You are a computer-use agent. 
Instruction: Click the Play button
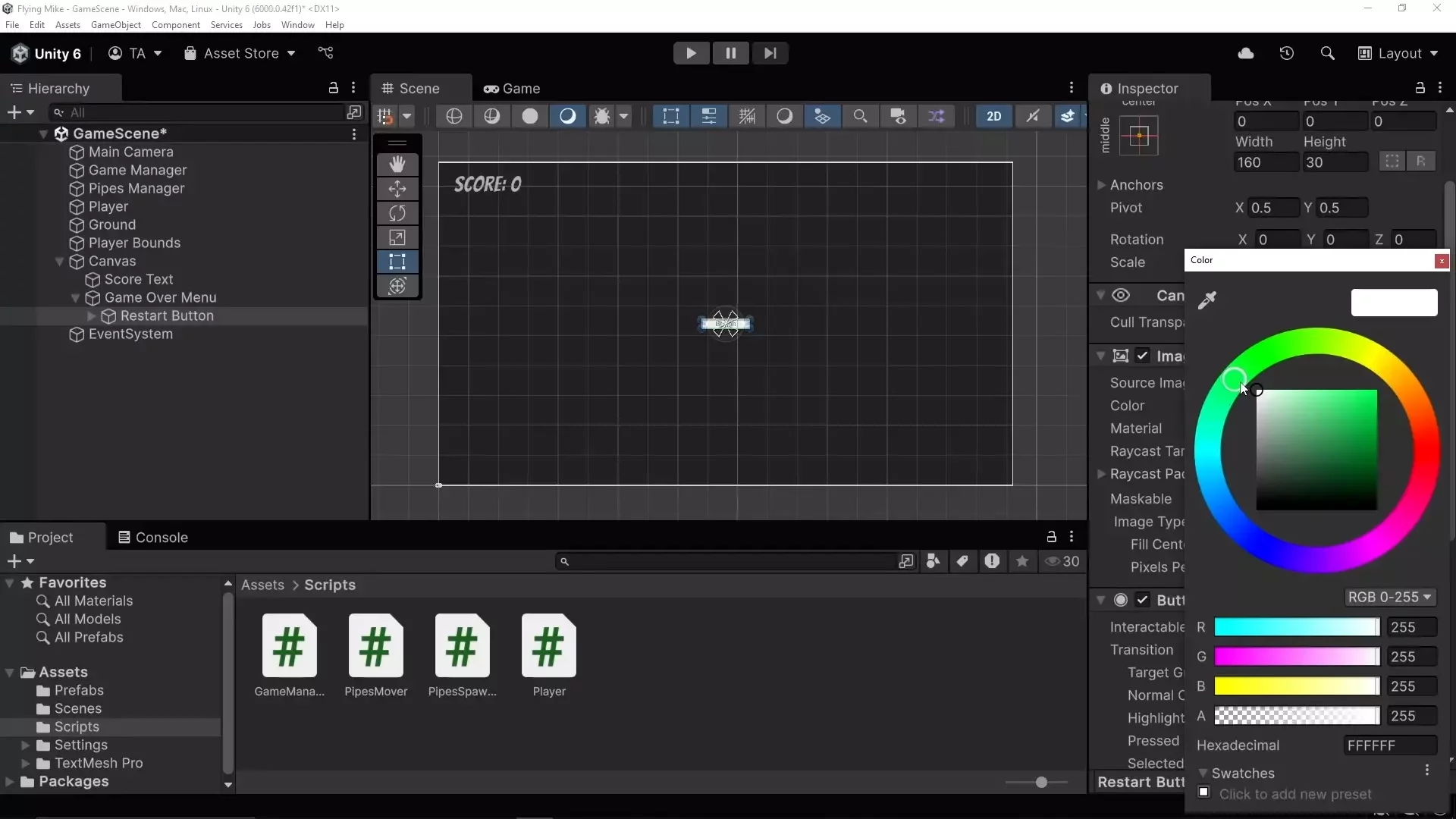[x=691, y=53]
